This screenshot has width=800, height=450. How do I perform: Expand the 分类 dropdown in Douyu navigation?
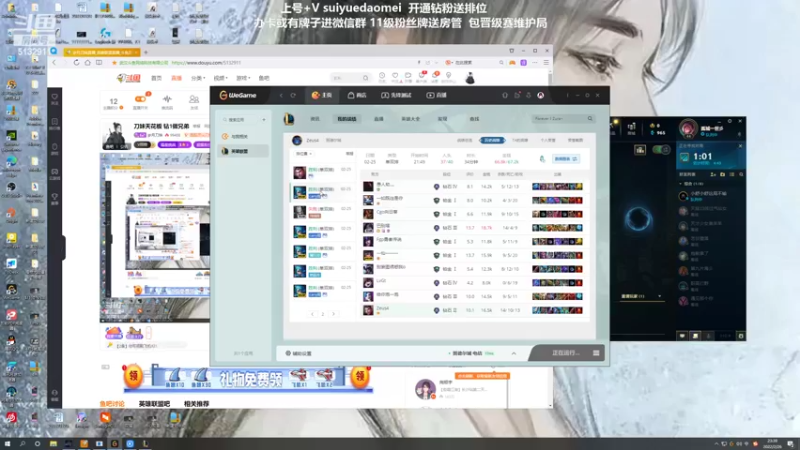click(x=198, y=78)
